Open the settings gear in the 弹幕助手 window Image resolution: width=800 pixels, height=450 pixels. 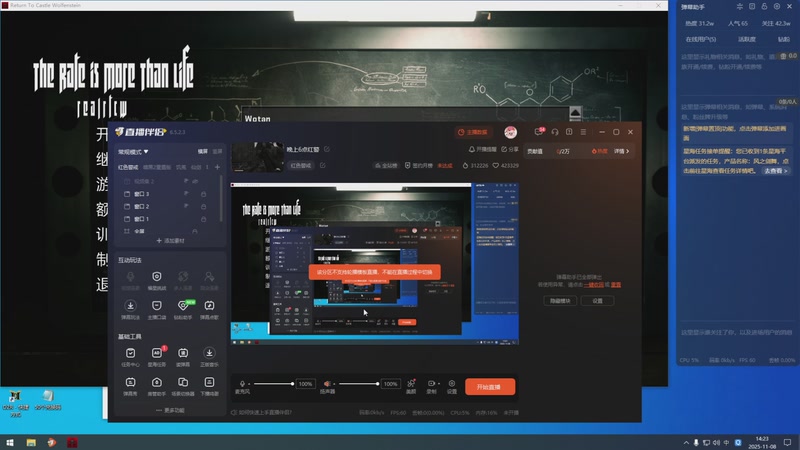pos(777,7)
